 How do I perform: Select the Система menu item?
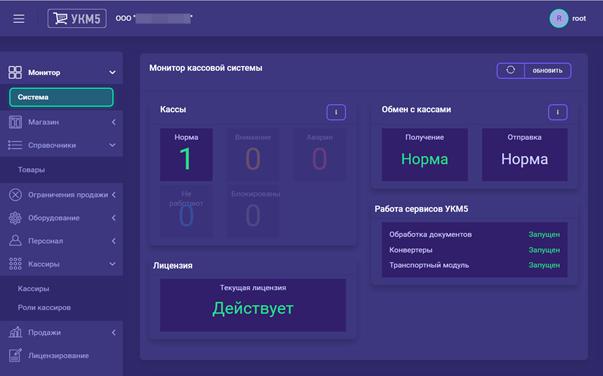point(61,97)
